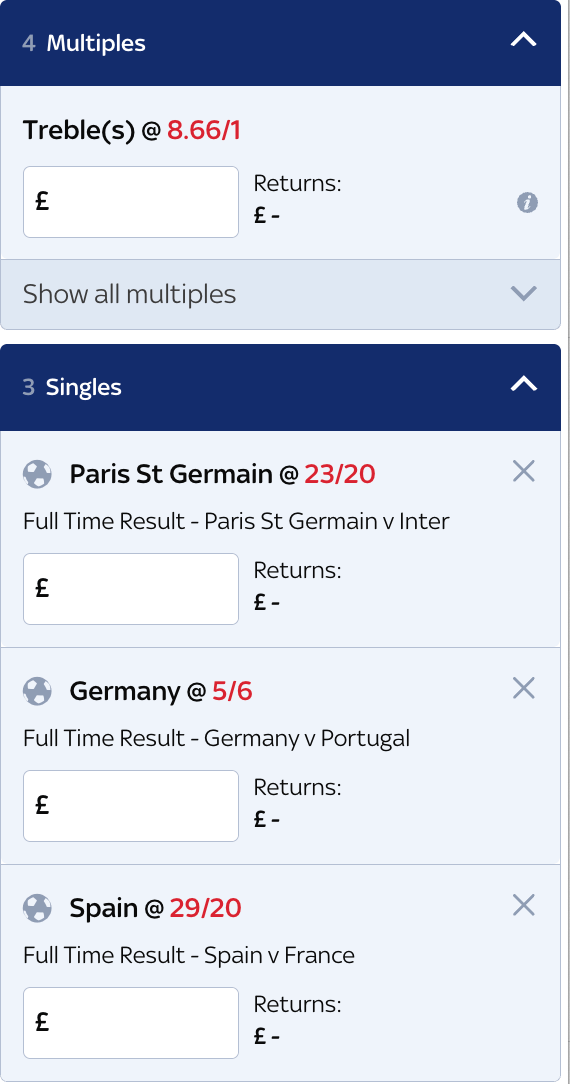Remove the Paris St Germain selection

[524, 471]
